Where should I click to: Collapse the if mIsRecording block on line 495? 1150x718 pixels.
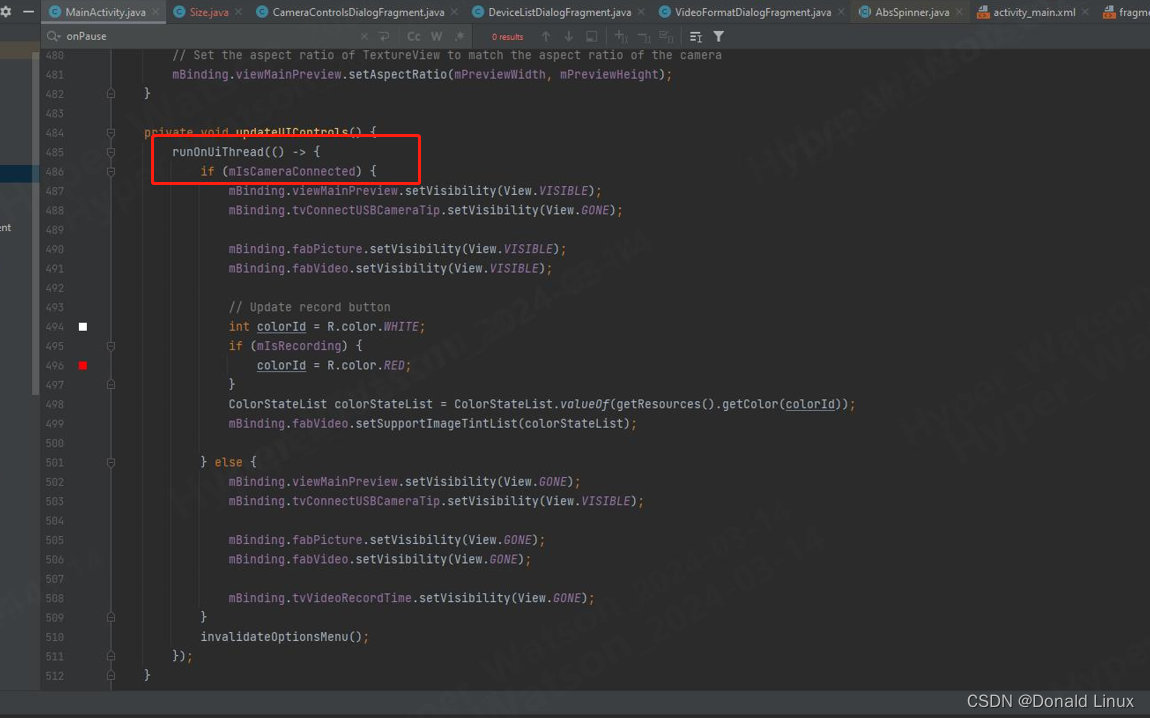coord(111,346)
